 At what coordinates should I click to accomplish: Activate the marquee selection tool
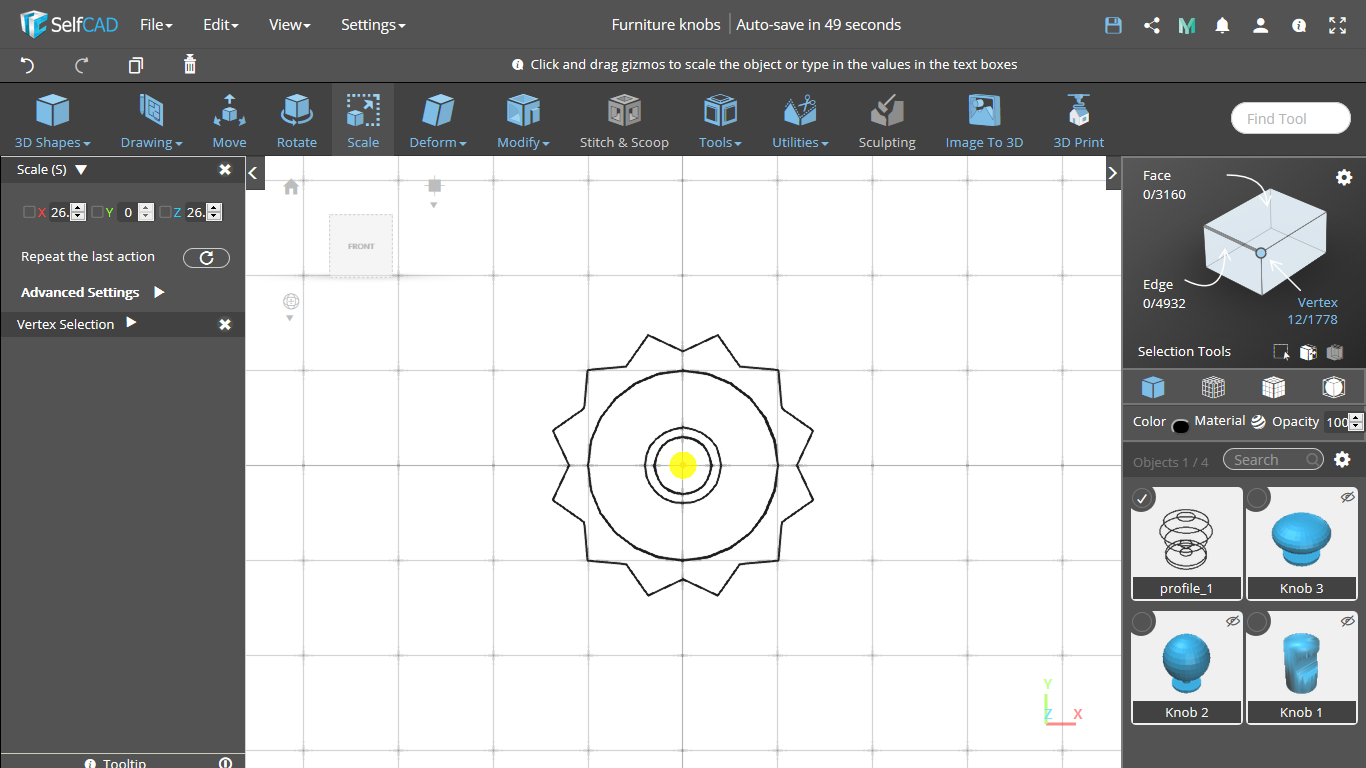pos(1281,352)
